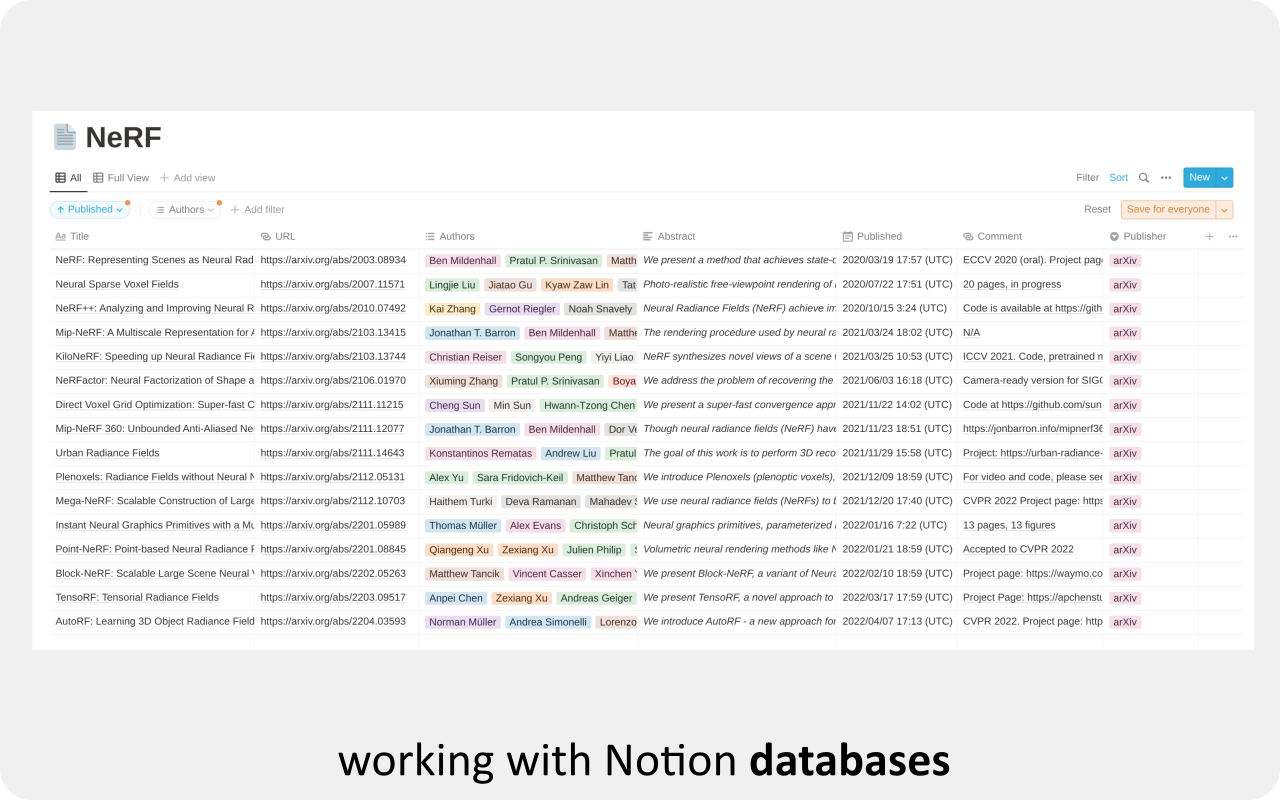Open the Mip-NeRF 360 row title

point(154,429)
